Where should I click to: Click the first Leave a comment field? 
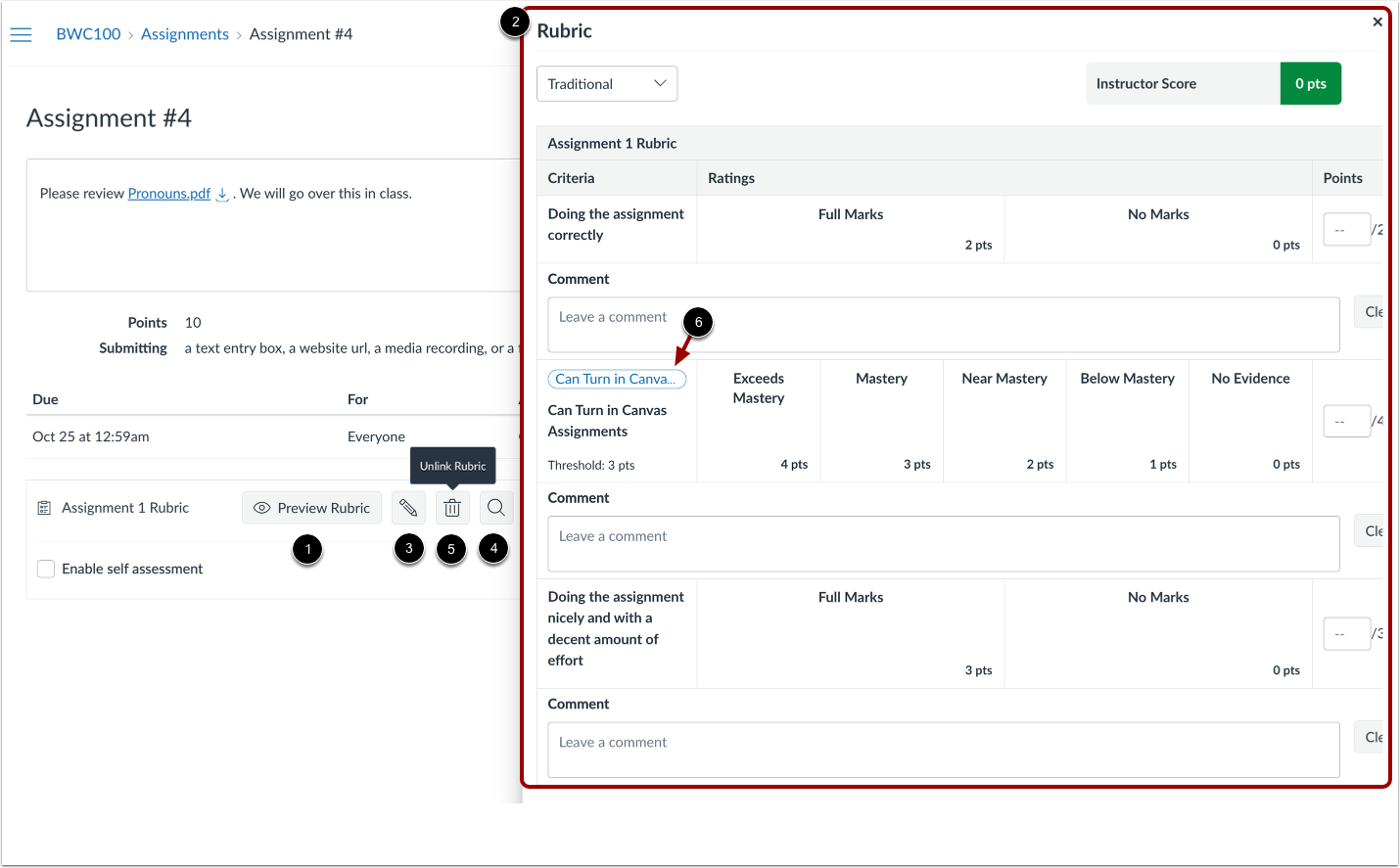click(x=944, y=325)
